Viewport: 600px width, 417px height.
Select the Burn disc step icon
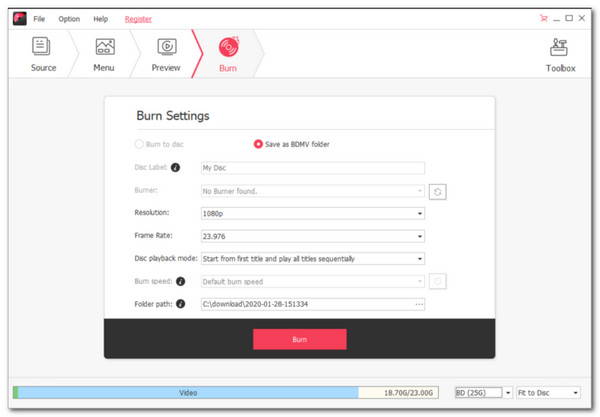(x=228, y=47)
